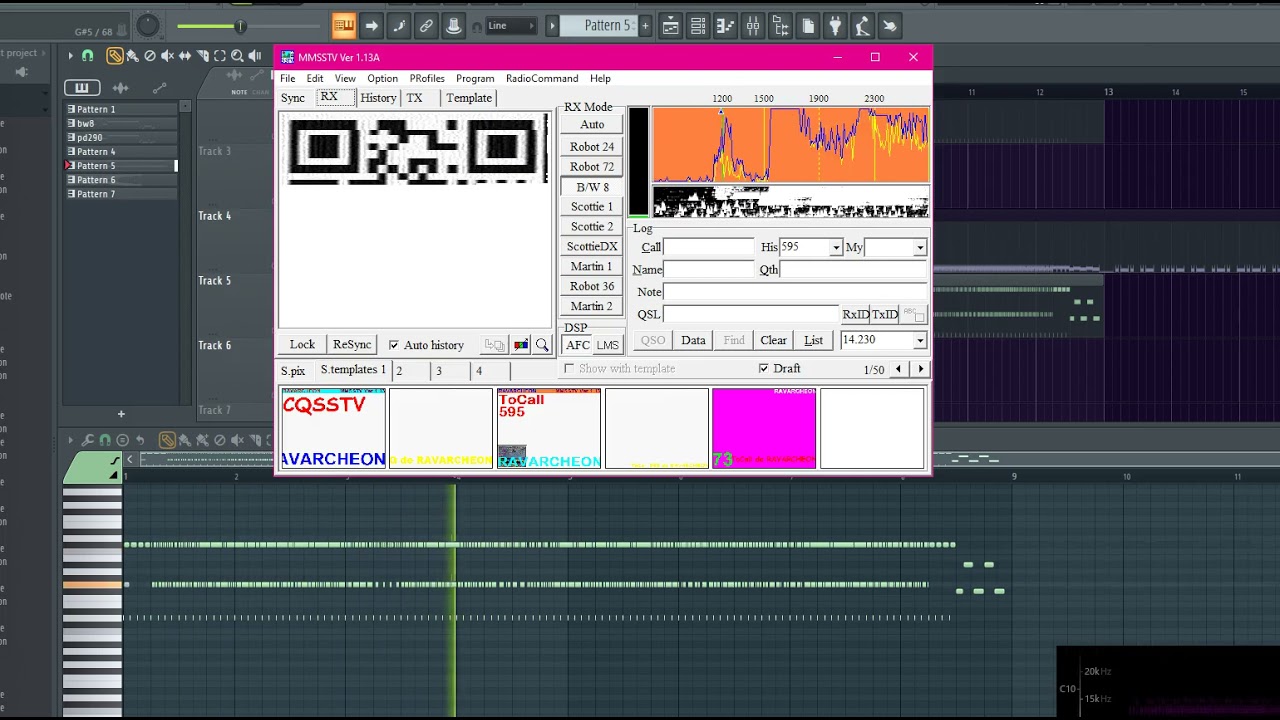Switch to the History tab

pos(378,98)
